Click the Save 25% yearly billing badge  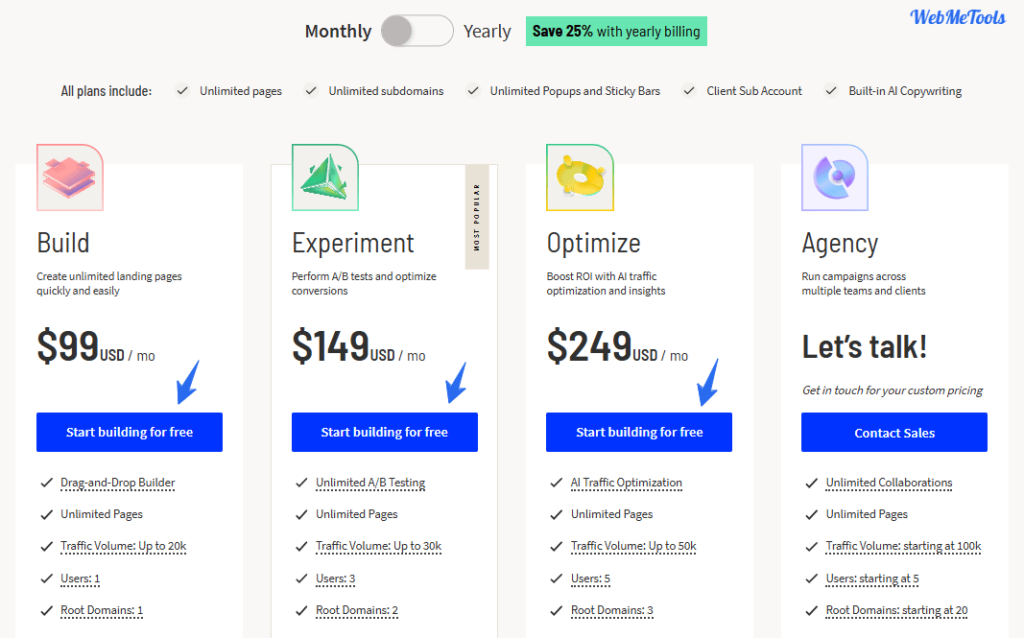pyautogui.click(x=616, y=31)
